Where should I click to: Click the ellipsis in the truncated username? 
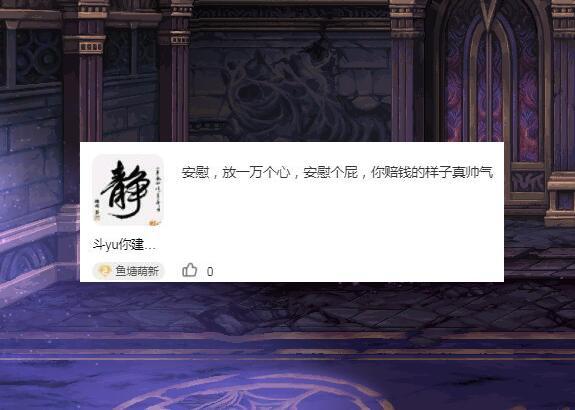point(150,247)
